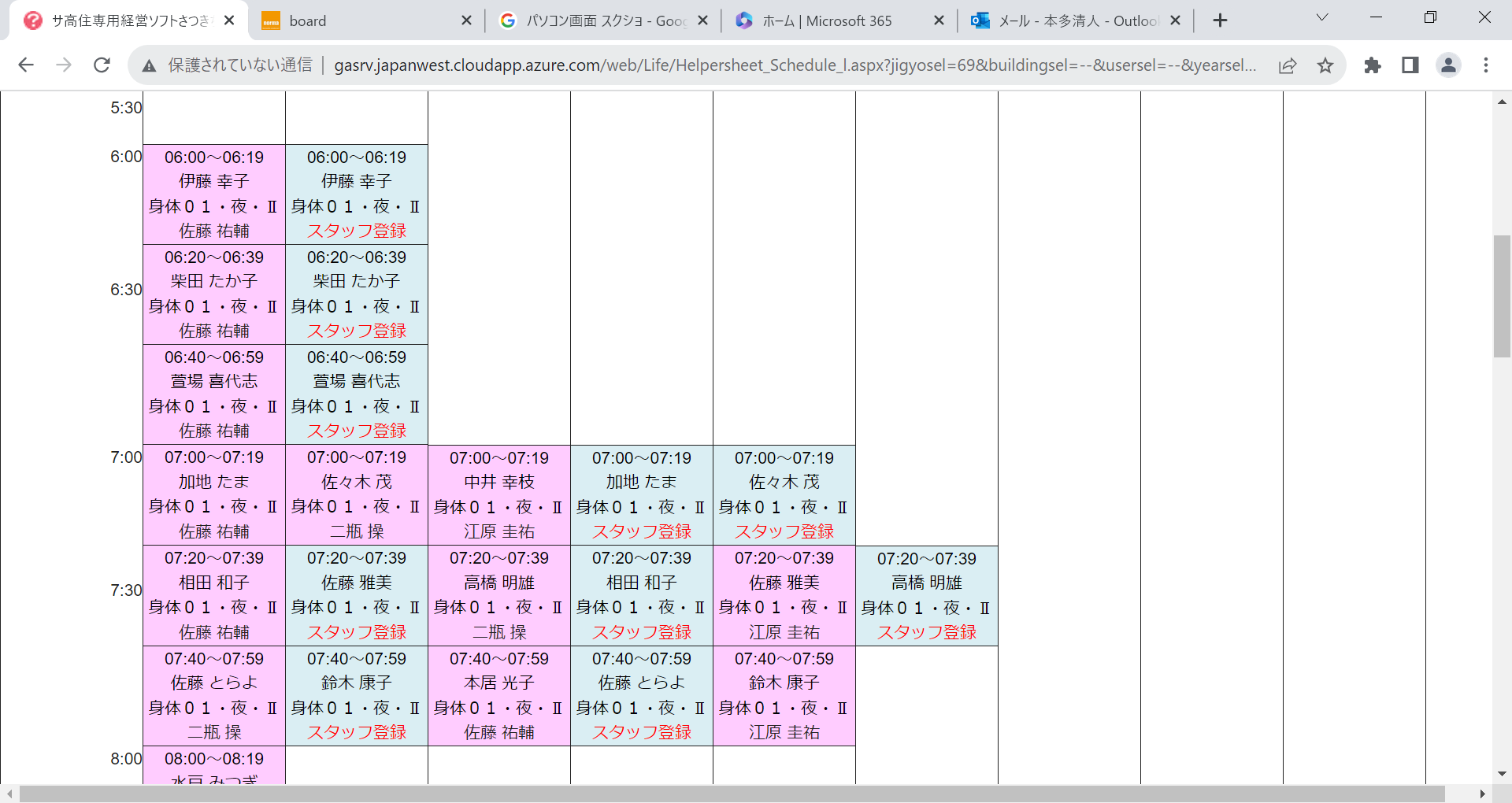Click the horizontal scrollbar right arrow

pyautogui.click(x=1483, y=794)
